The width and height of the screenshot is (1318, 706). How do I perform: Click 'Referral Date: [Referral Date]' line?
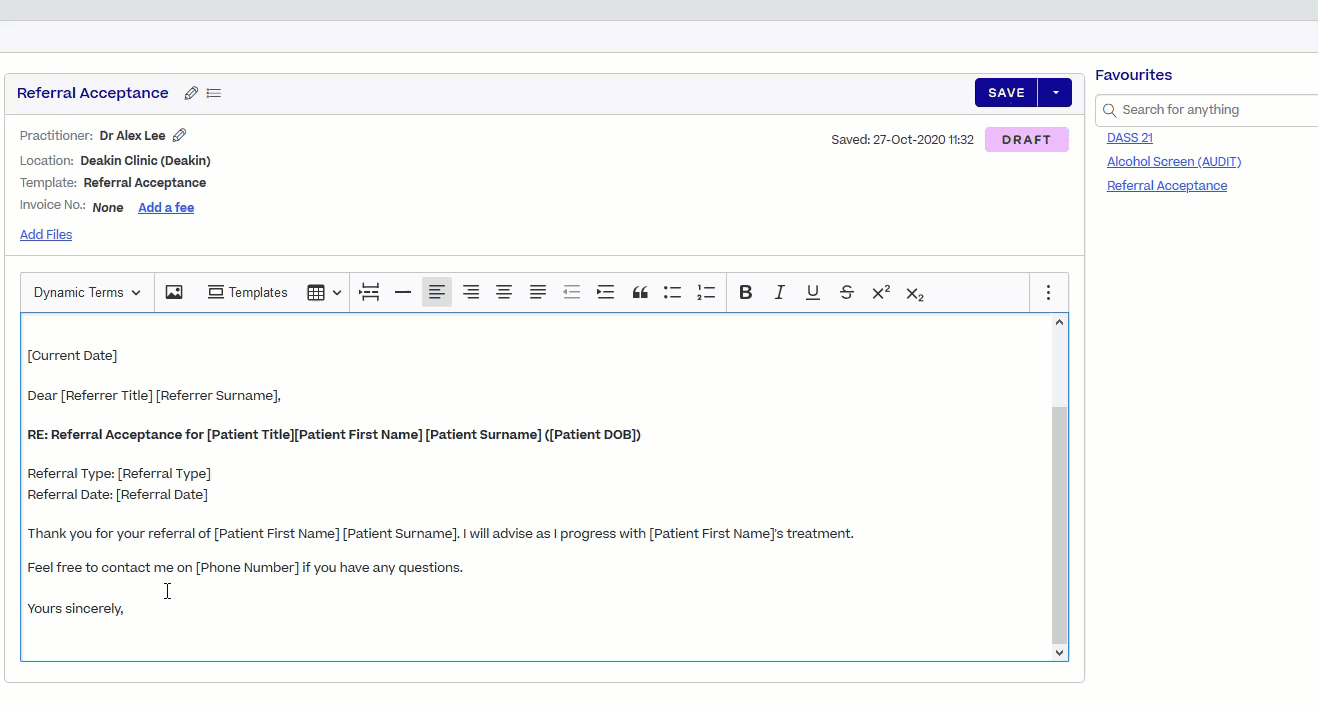click(x=118, y=495)
